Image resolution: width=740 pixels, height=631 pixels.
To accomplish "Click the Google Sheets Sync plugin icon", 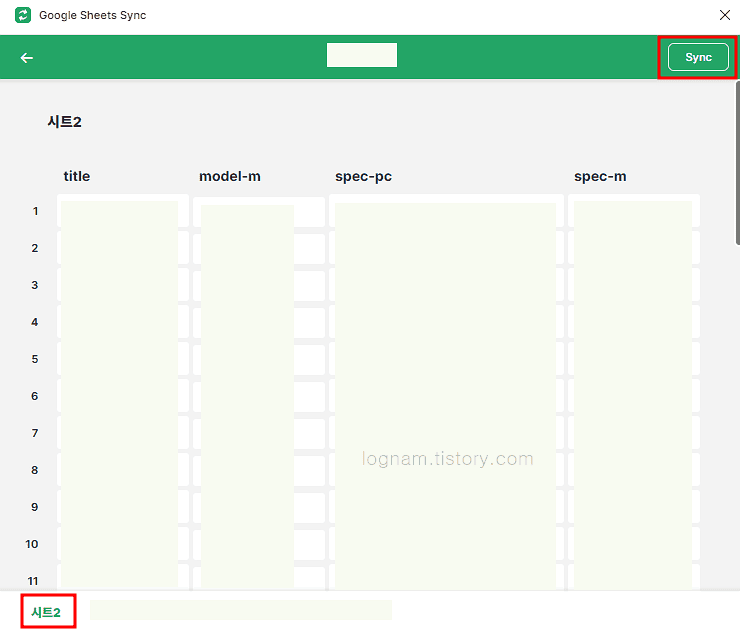I will tap(23, 15).
